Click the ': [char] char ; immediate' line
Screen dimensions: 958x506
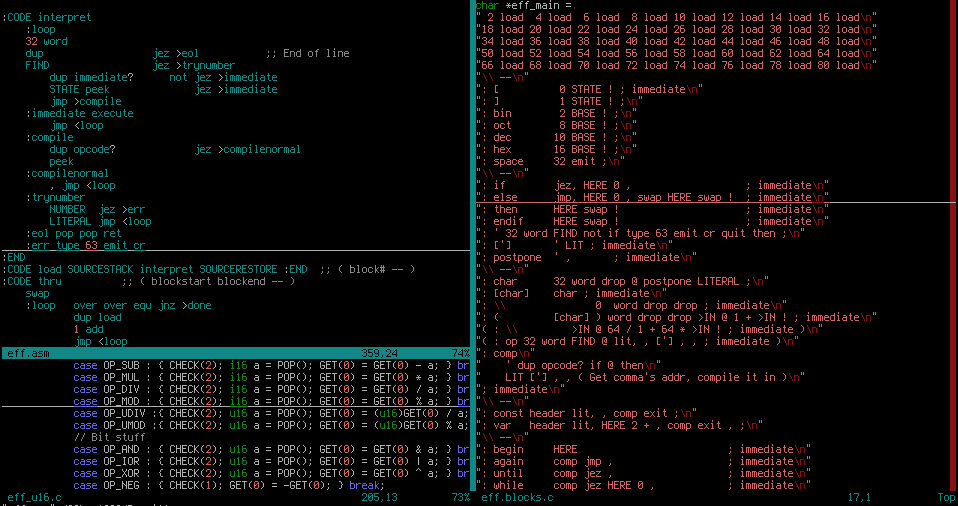[x=571, y=293]
